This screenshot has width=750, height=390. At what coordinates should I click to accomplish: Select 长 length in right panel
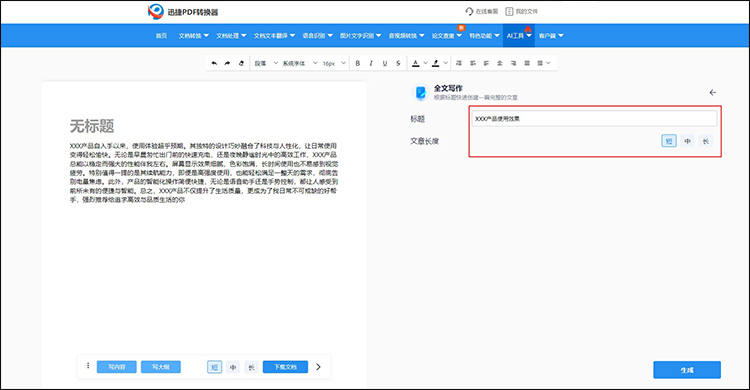pyautogui.click(x=706, y=141)
